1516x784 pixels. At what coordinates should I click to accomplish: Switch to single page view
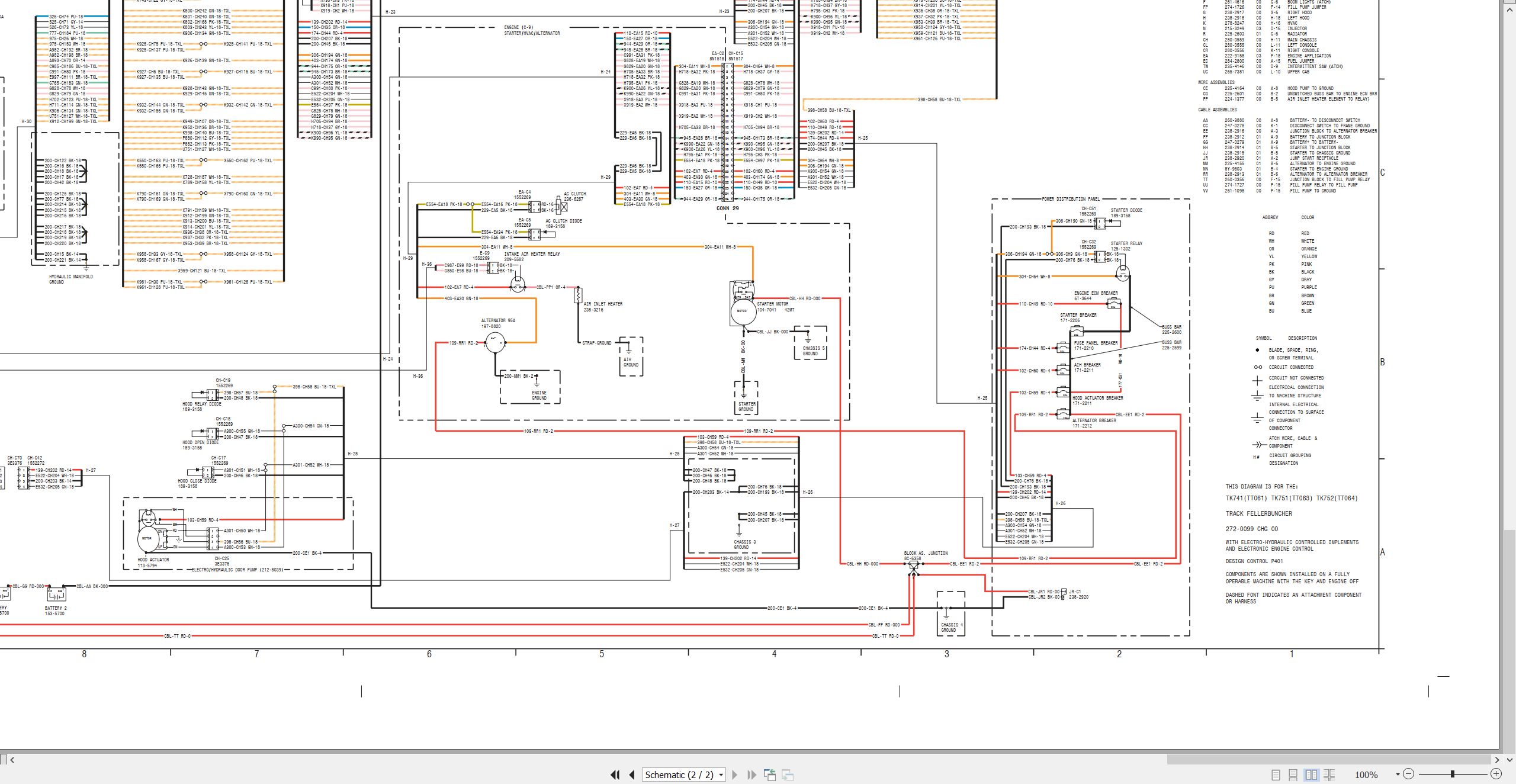(x=1276, y=775)
